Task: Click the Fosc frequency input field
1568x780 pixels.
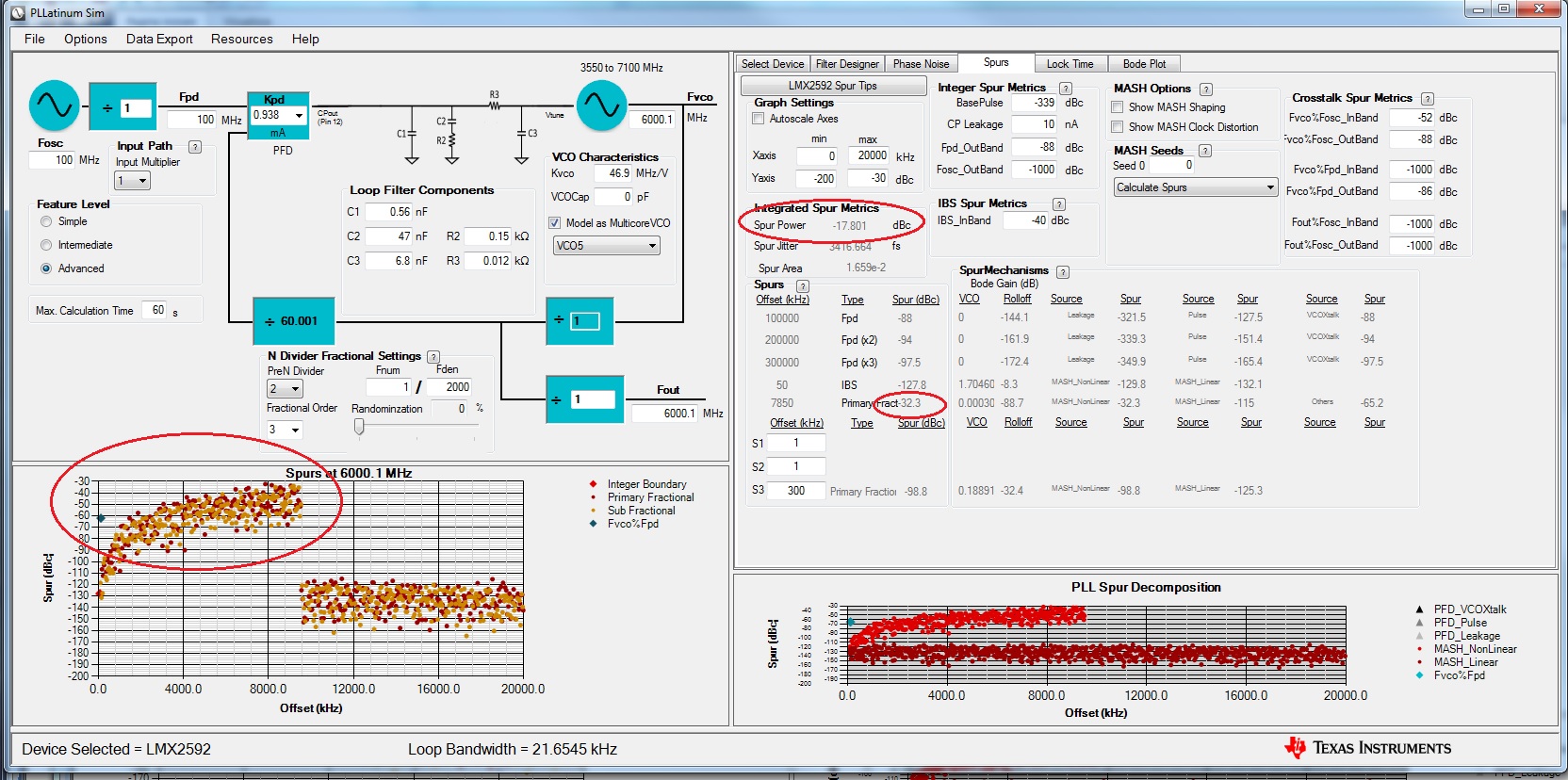Action: tap(52, 160)
